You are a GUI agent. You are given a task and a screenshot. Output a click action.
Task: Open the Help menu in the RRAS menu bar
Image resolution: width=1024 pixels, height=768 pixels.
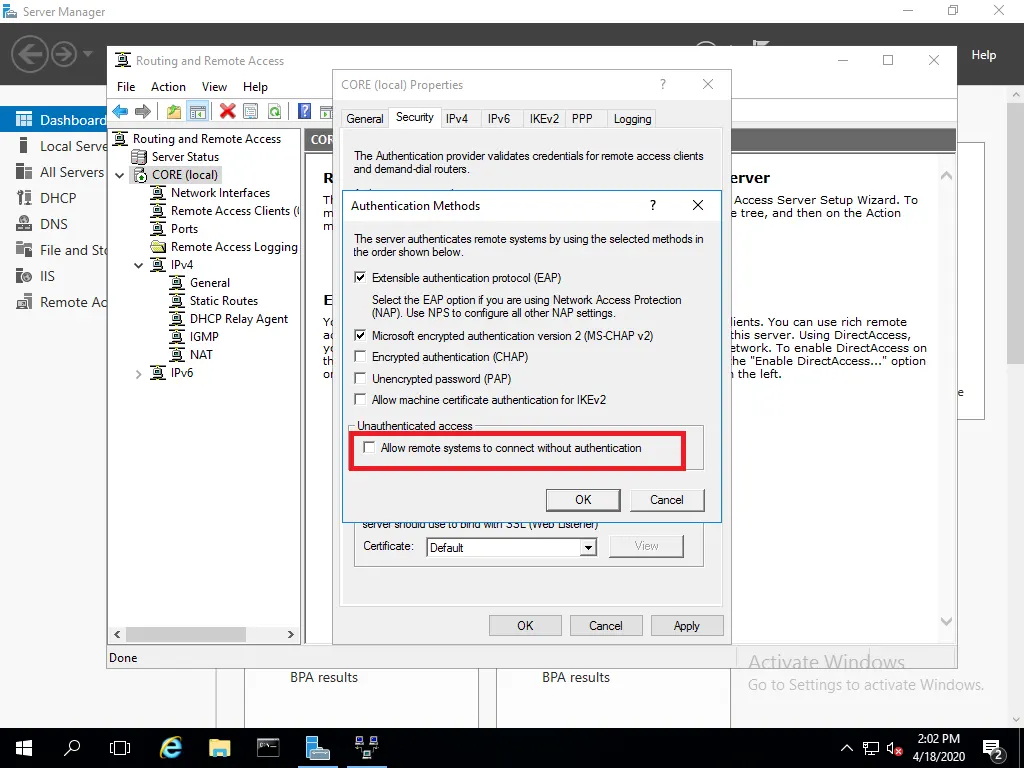[x=255, y=87]
